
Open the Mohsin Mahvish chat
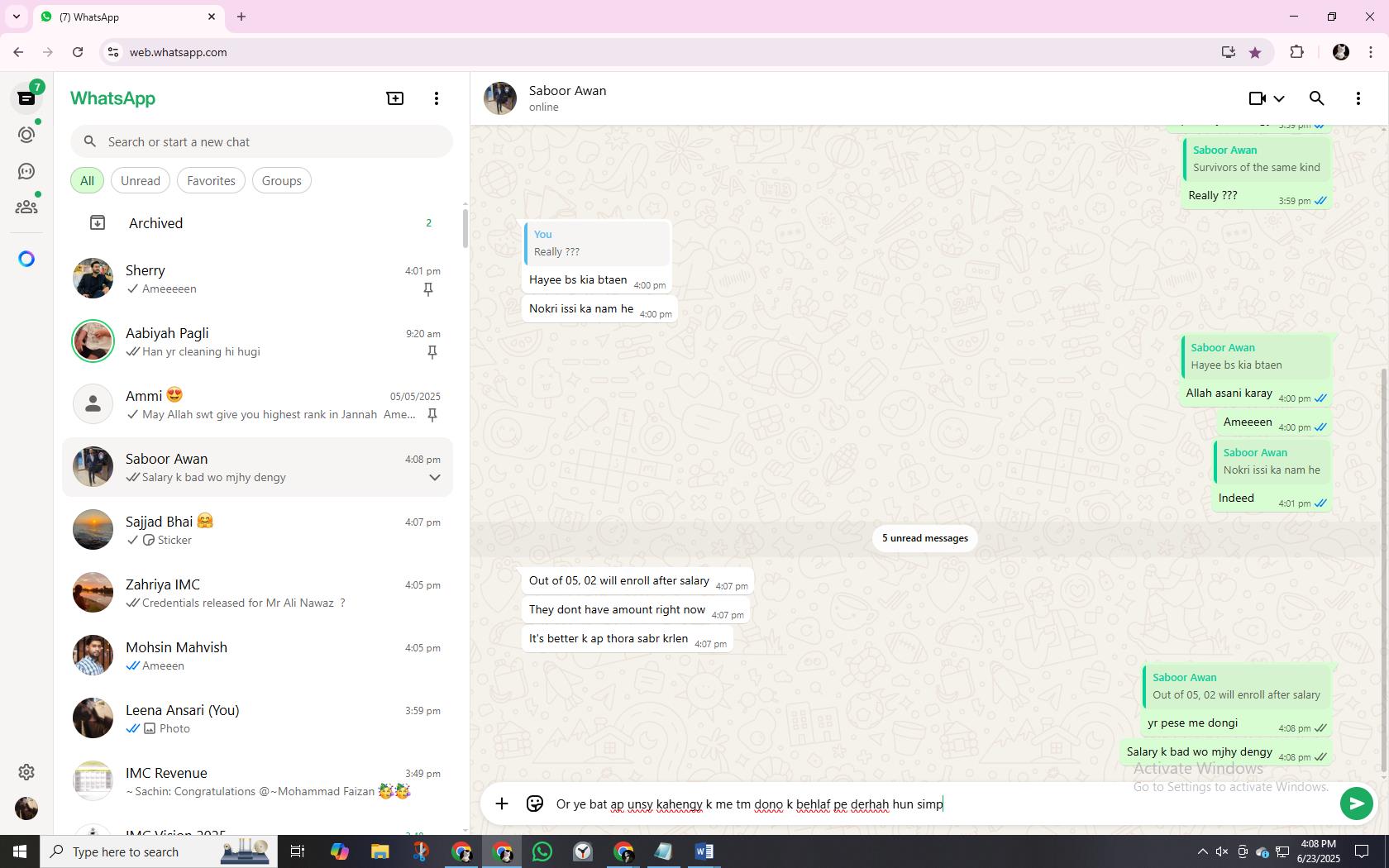(x=258, y=656)
